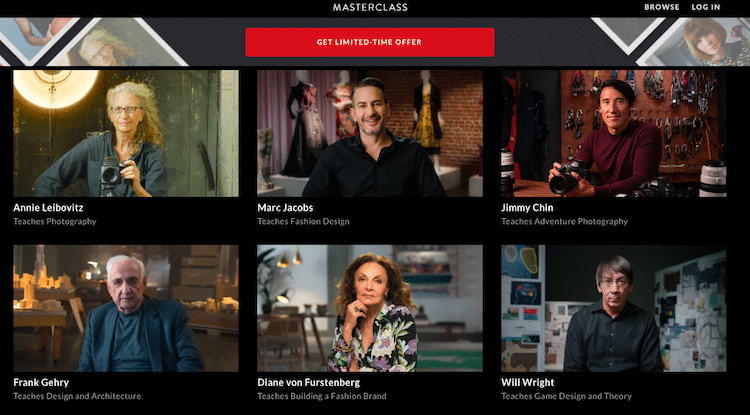This screenshot has width=750, height=415.
Task: Open Annie Leibovitz class thumbnail
Action: coord(126,133)
